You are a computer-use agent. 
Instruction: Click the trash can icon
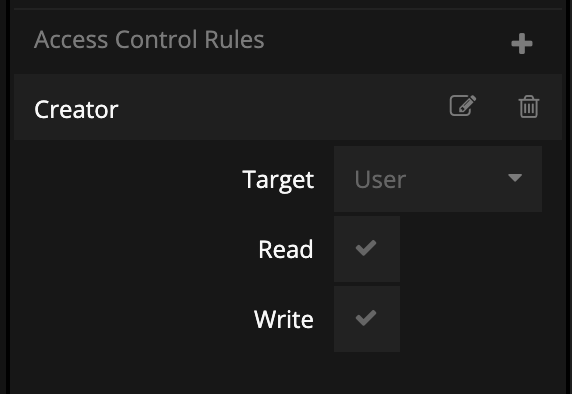point(529,107)
